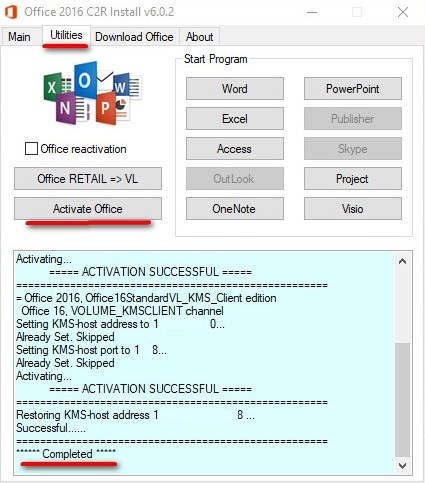The width and height of the screenshot is (425, 483).
Task: Open the Download Office tab
Action: point(134,37)
